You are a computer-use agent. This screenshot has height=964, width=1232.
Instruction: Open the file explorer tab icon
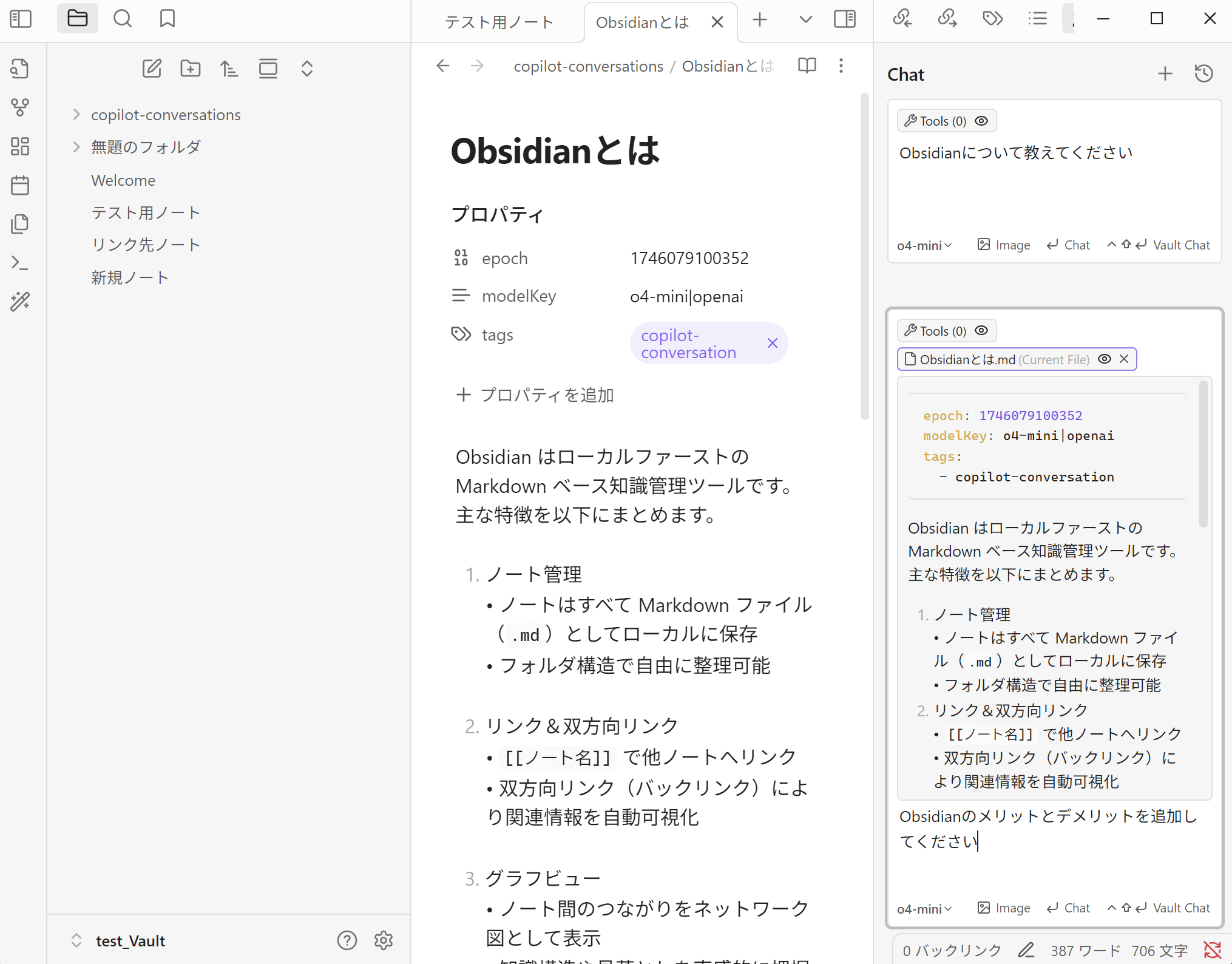[77, 18]
